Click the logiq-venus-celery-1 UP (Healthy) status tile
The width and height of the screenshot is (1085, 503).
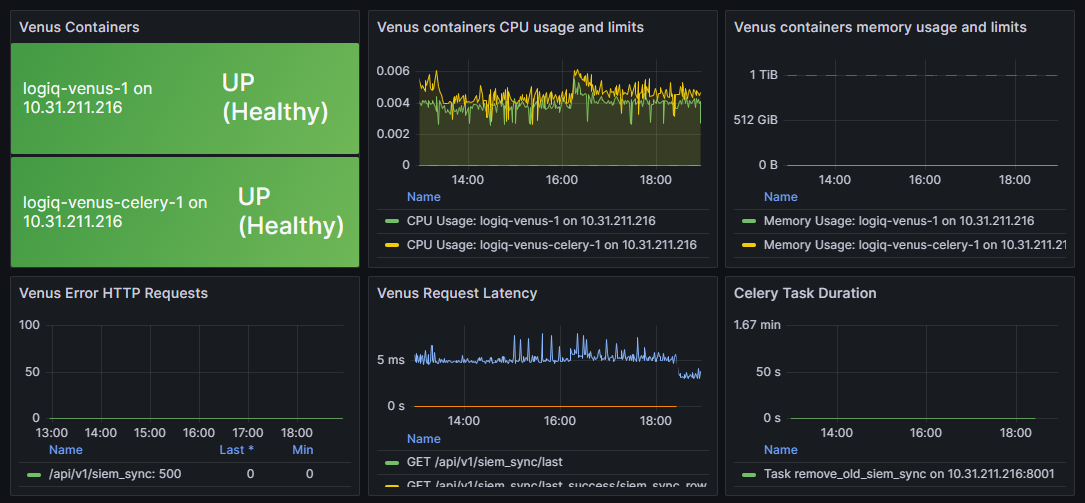point(184,212)
